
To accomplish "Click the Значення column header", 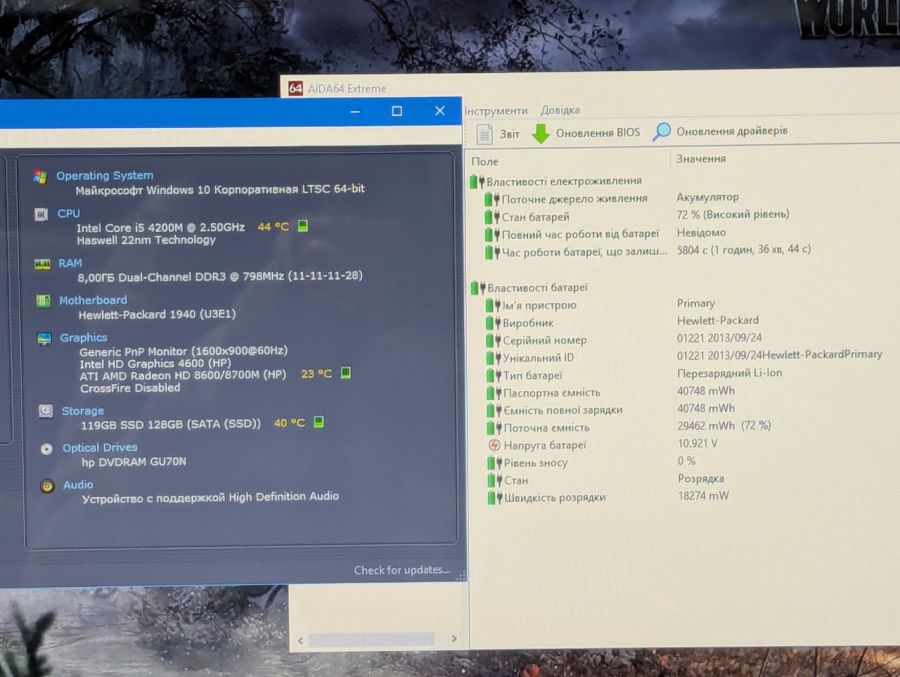I will (701, 158).
